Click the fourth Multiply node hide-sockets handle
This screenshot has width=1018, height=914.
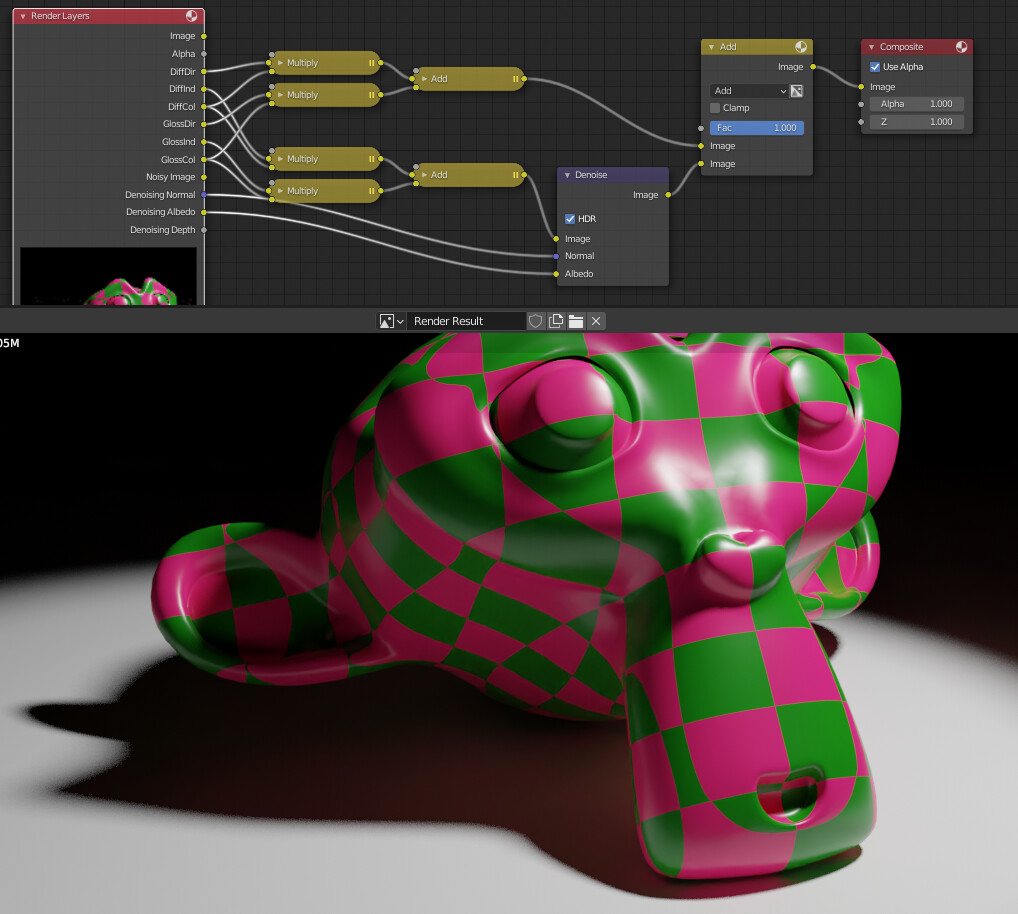pos(371,191)
